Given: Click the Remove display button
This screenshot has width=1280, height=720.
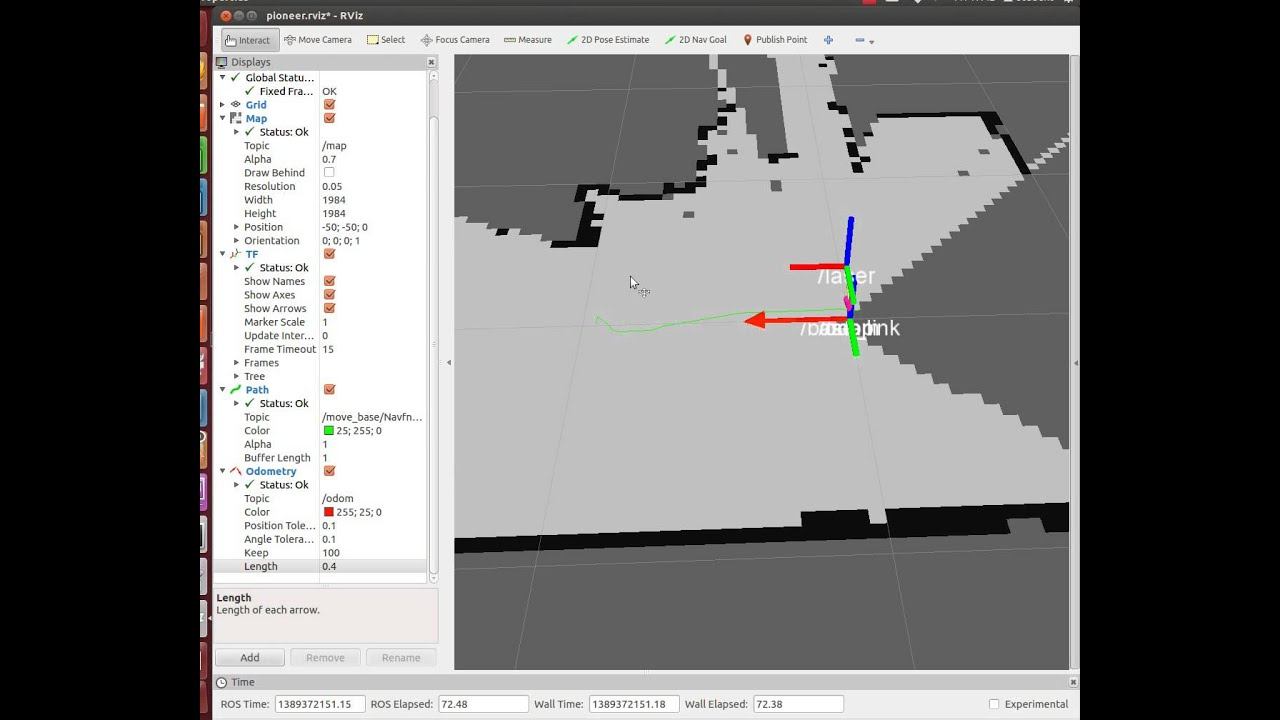Looking at the screenshot, I should 325,657.
